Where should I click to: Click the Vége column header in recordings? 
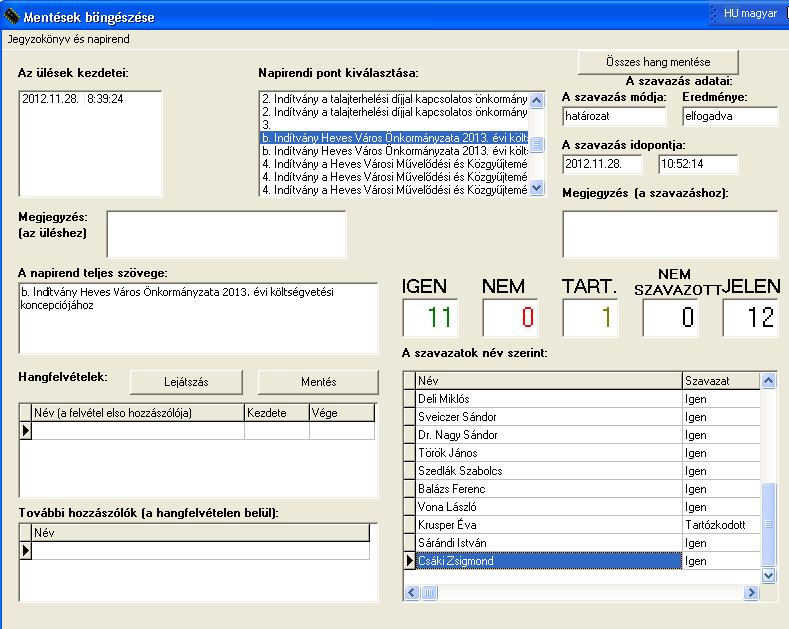[342, 413]
